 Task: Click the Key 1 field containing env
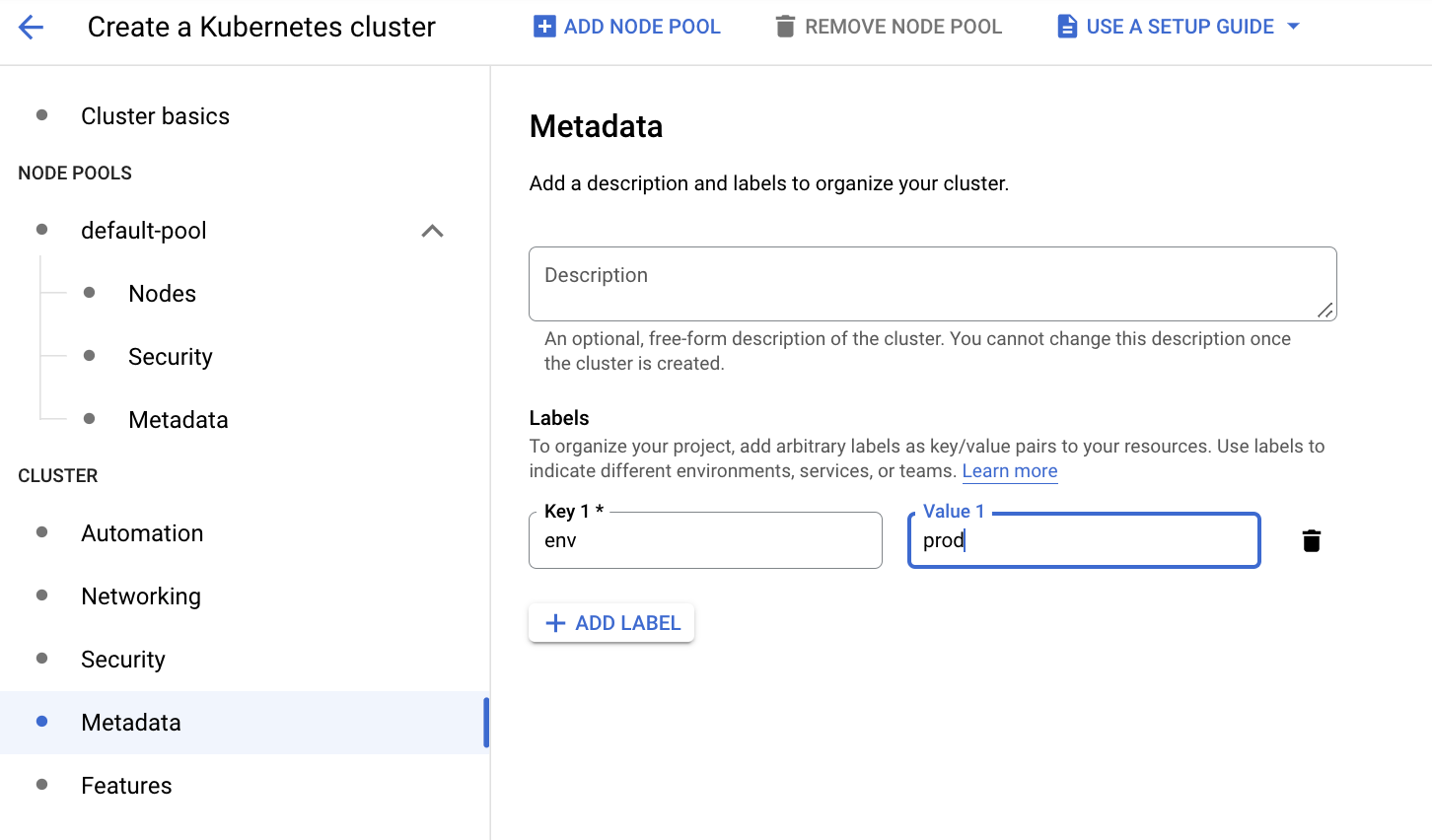tap(705, 540)
